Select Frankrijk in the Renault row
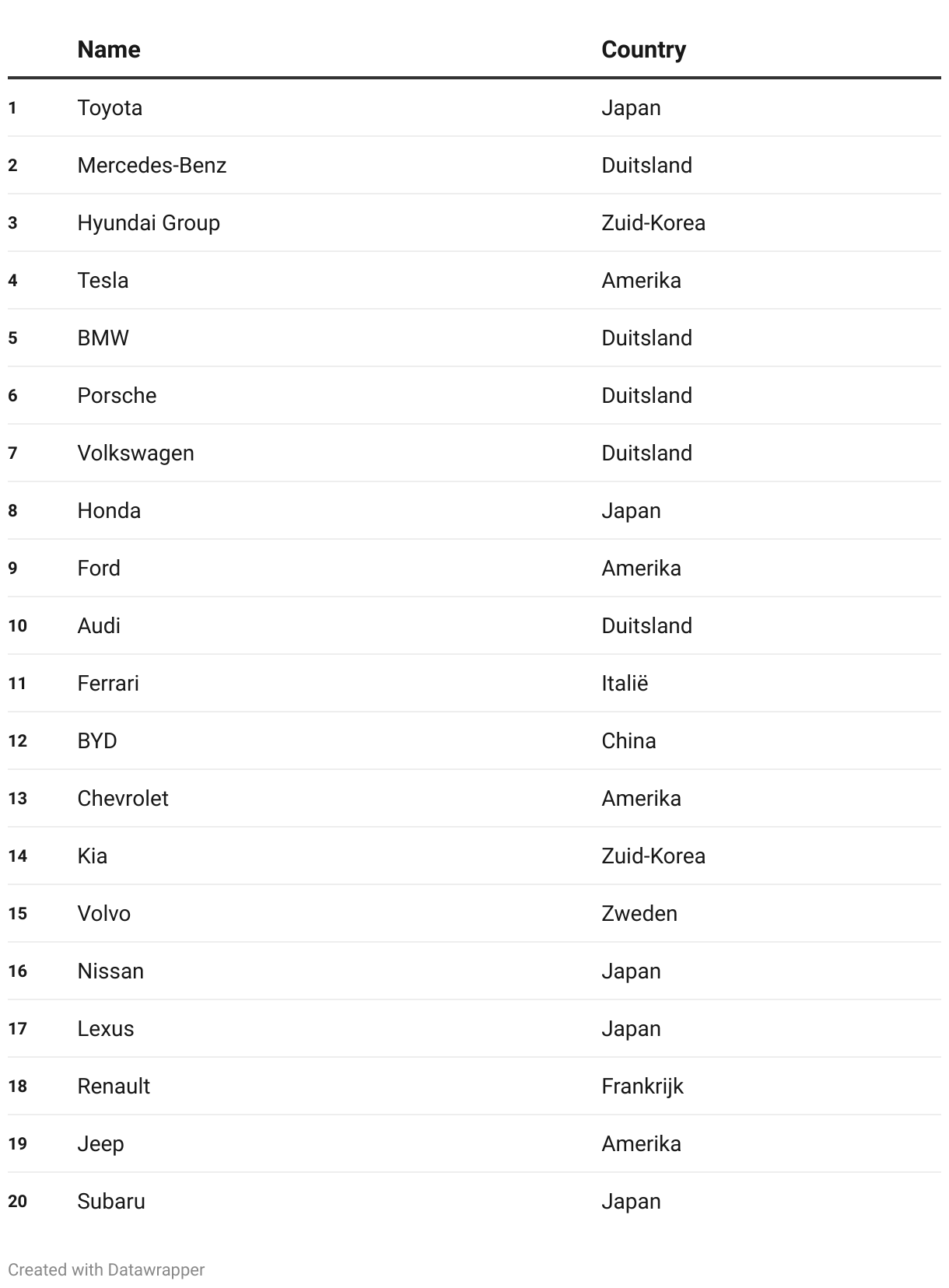This screenshot has width=949, height=1288. (643, 1086)
